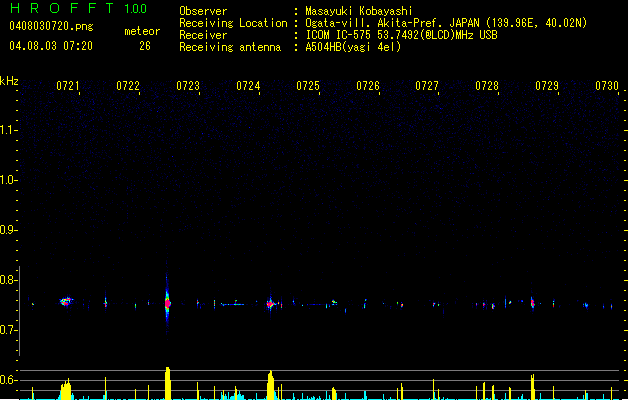Select the file name 0408030720.png
Viewport: 629px width, 400px height.
(x=51, y=26)
